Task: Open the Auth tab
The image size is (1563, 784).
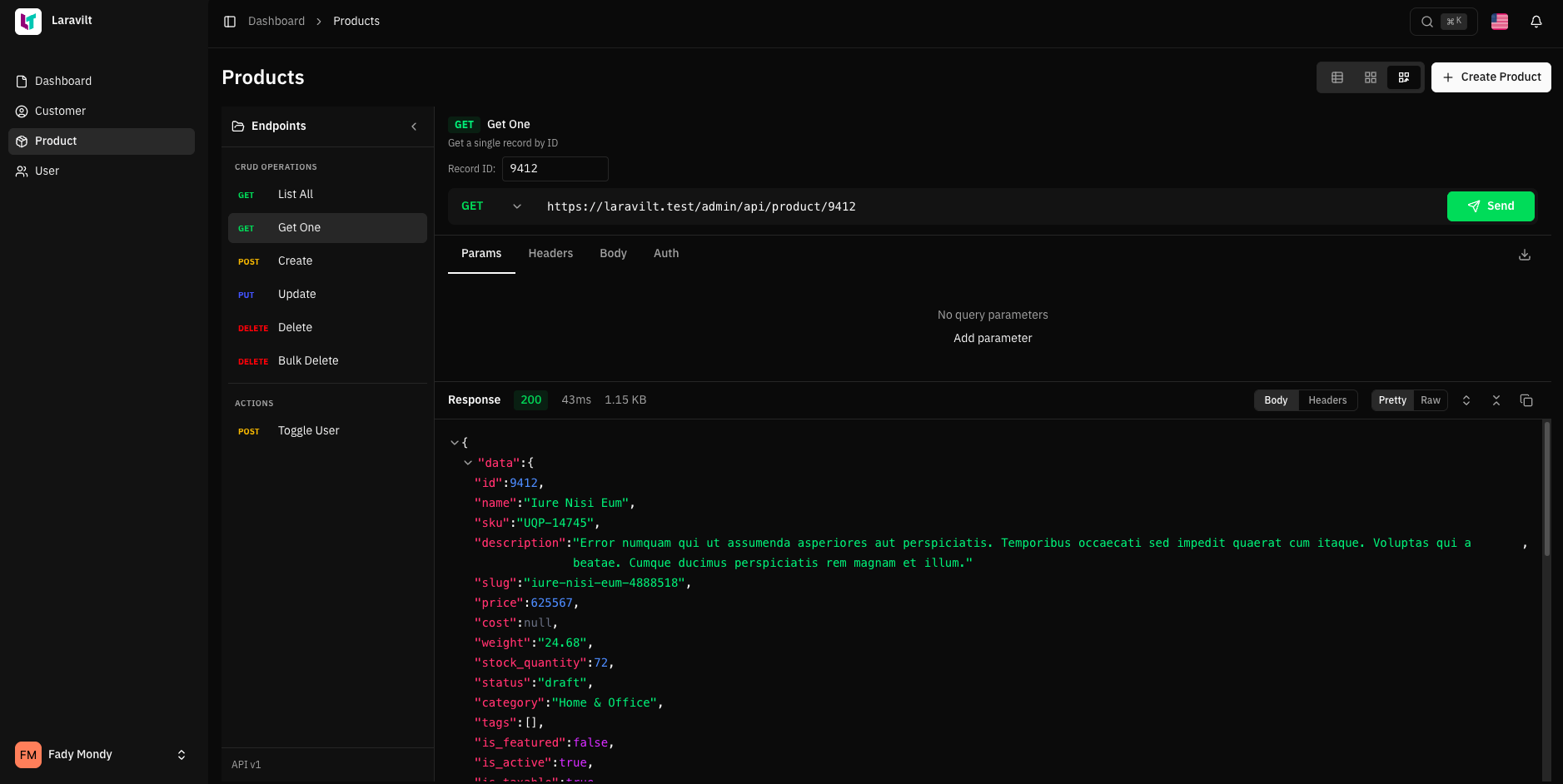Action: click(665, 254)
